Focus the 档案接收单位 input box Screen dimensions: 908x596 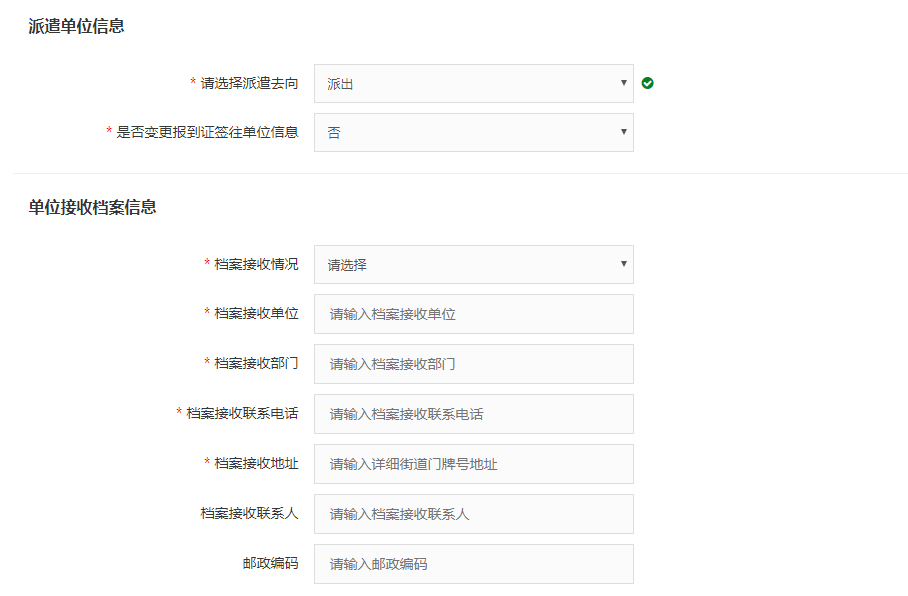click(473, 314)
